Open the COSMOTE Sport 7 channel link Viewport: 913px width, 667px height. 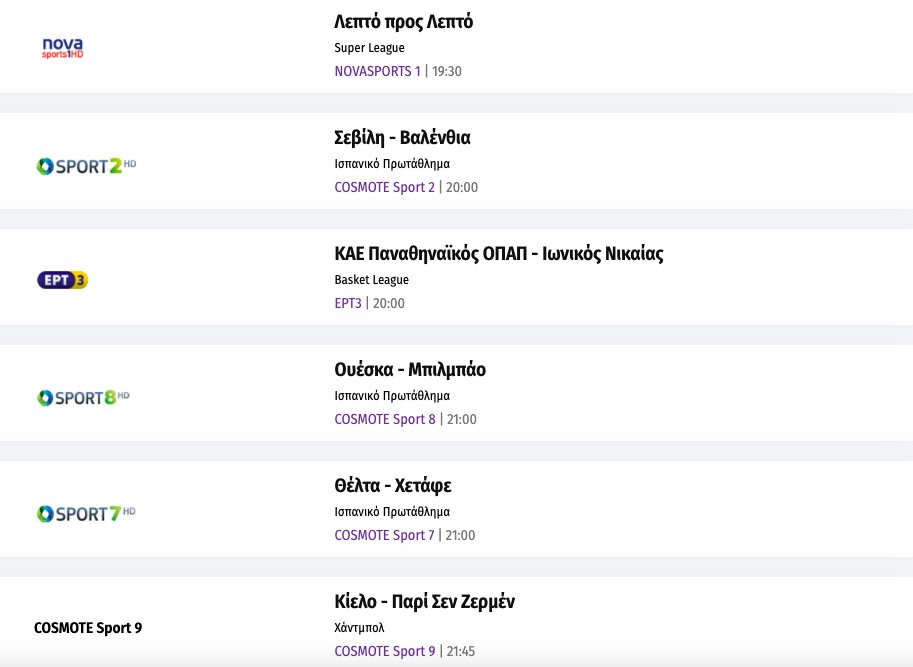385,535
